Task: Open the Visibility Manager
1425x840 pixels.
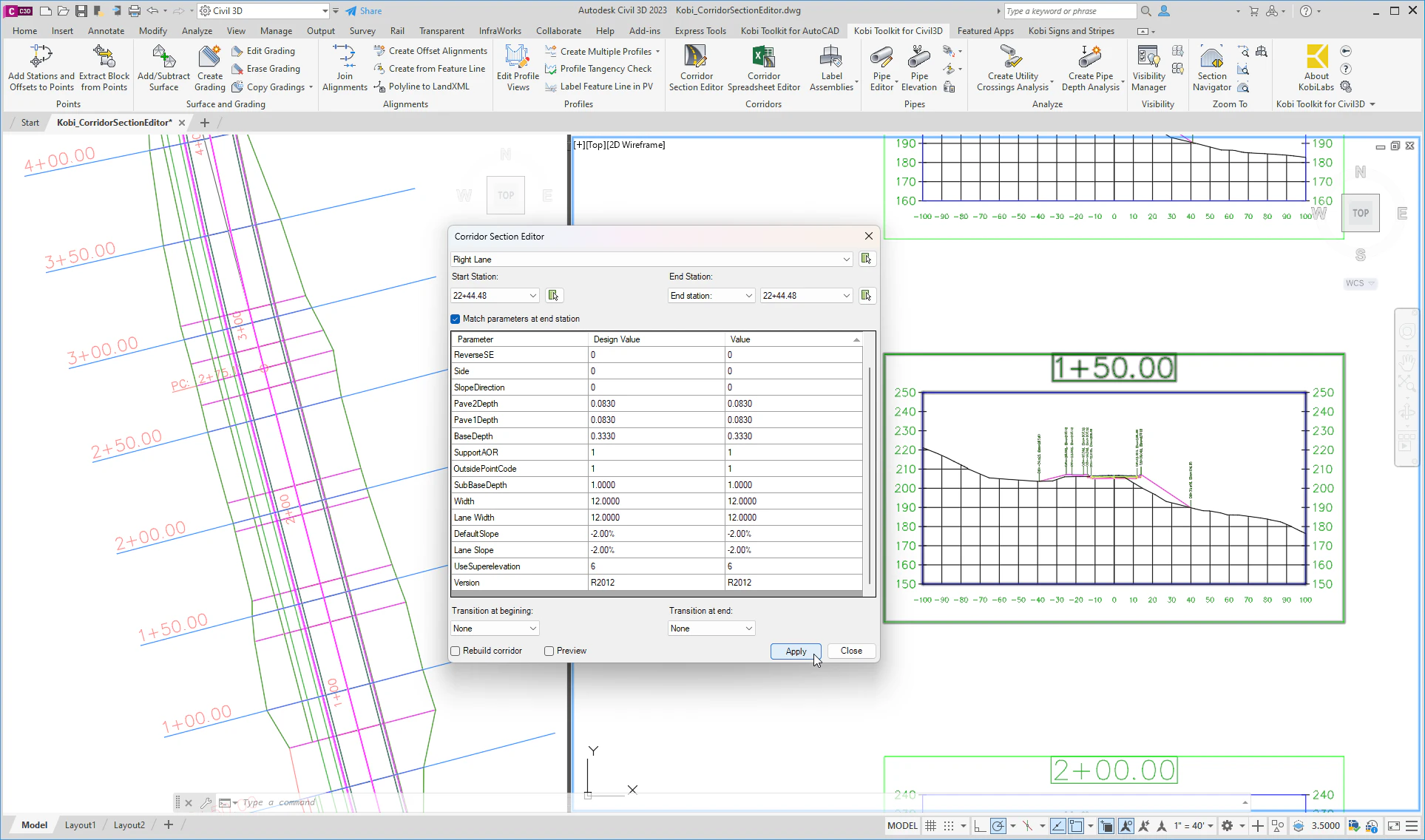Action: tap(1147, 68)
